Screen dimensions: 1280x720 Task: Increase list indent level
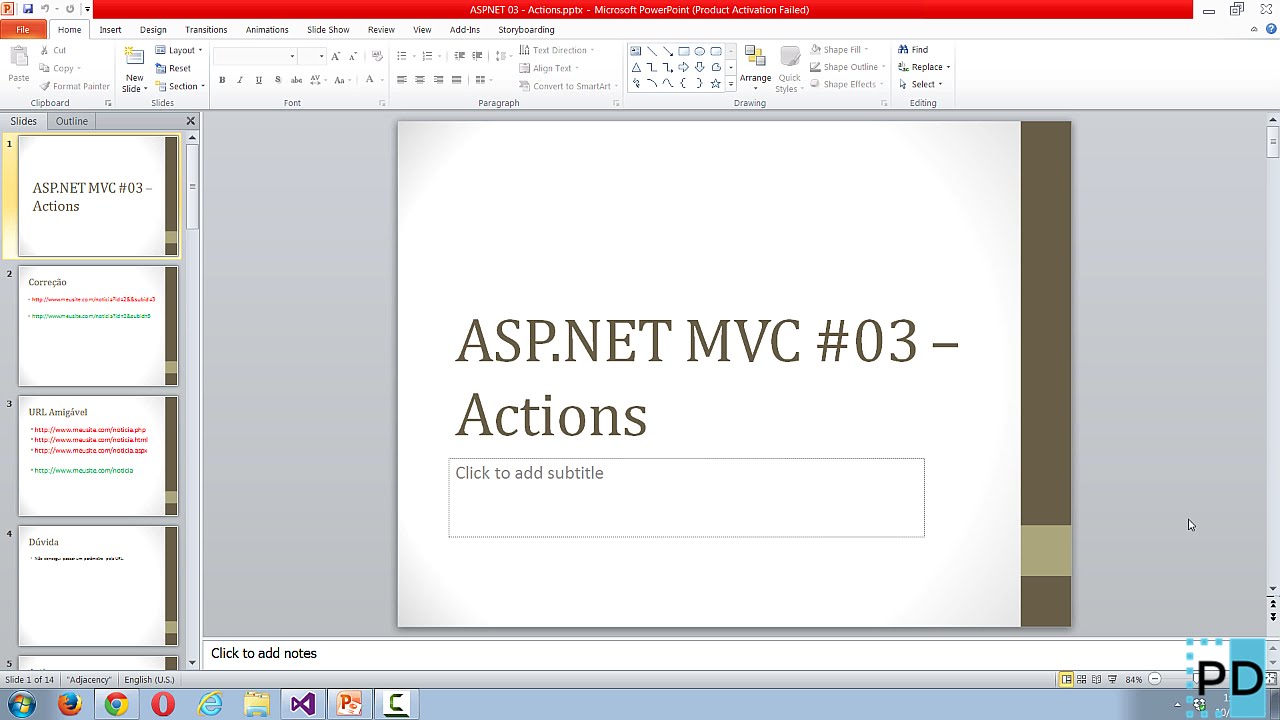click(x=477, y=56)
